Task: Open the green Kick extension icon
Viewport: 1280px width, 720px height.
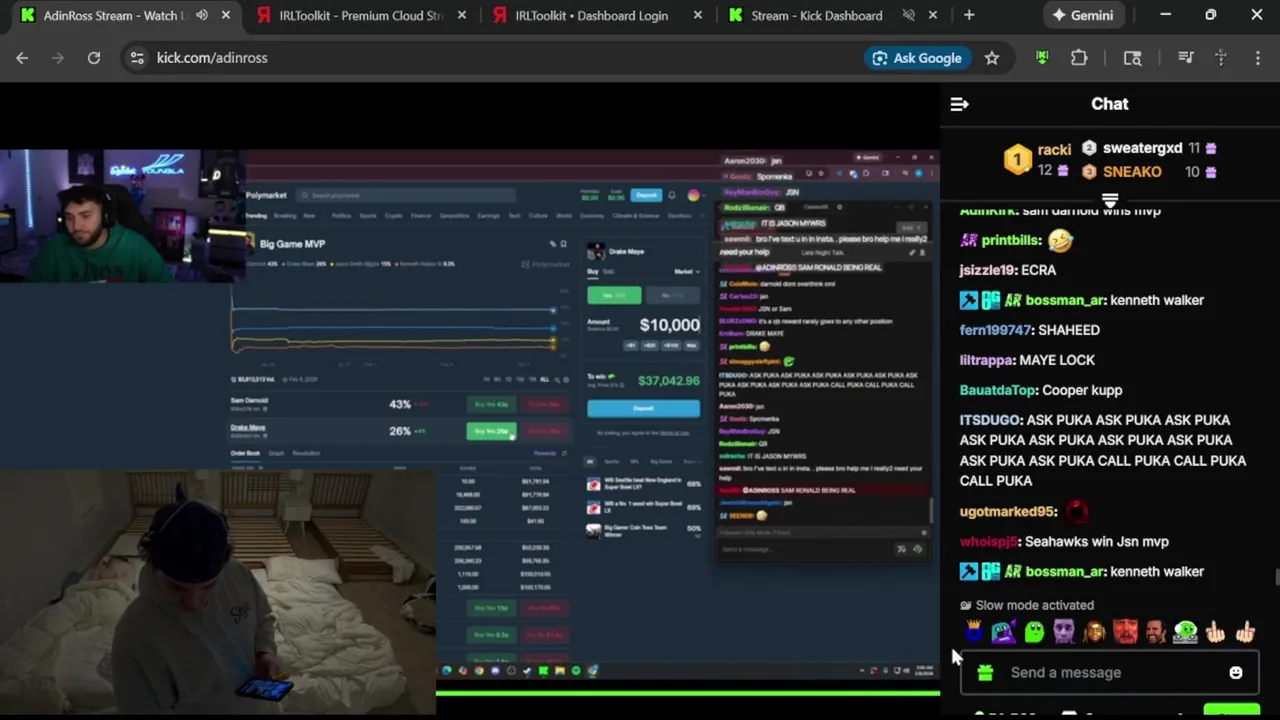Action: point(1042,58)
